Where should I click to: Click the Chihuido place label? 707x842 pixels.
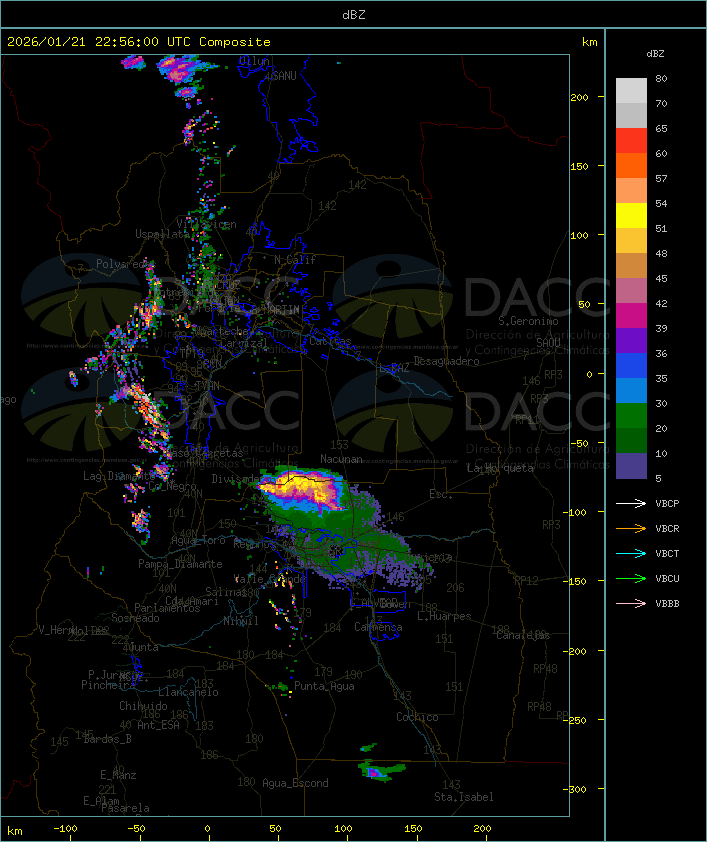(x=143, y=706)
